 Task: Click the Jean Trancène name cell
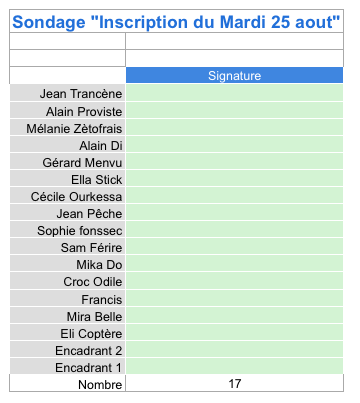pos(68,93)
